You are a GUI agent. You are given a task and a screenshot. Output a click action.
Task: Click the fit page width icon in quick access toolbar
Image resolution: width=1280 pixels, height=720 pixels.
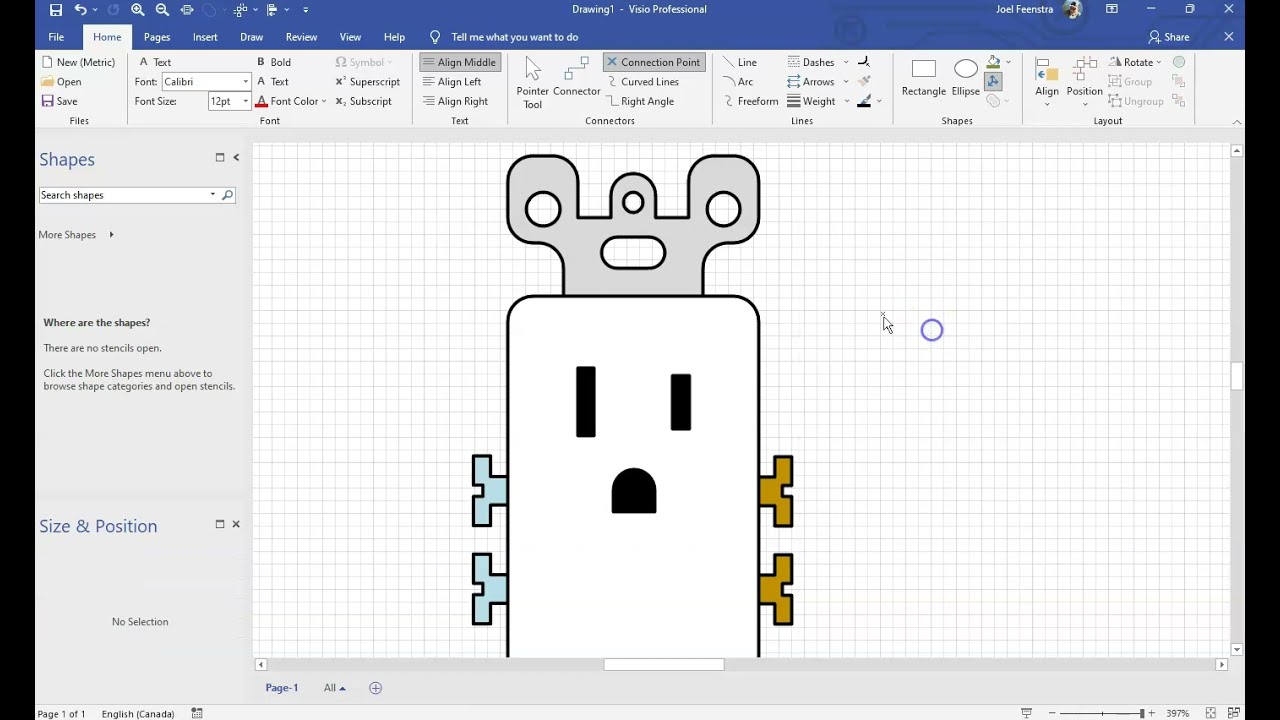coord(187,10)
